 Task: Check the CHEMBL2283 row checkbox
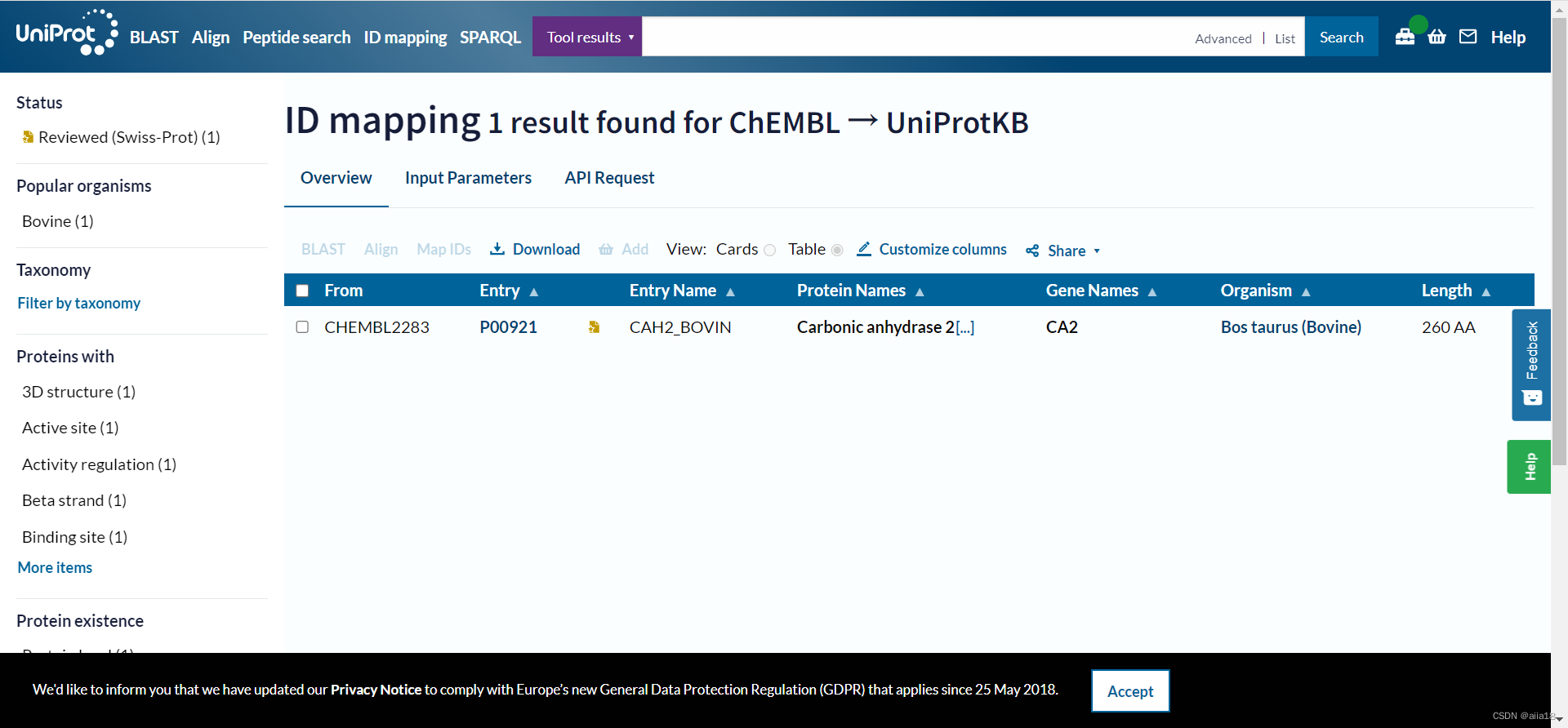pyautogui.click(x=302, y=326)
